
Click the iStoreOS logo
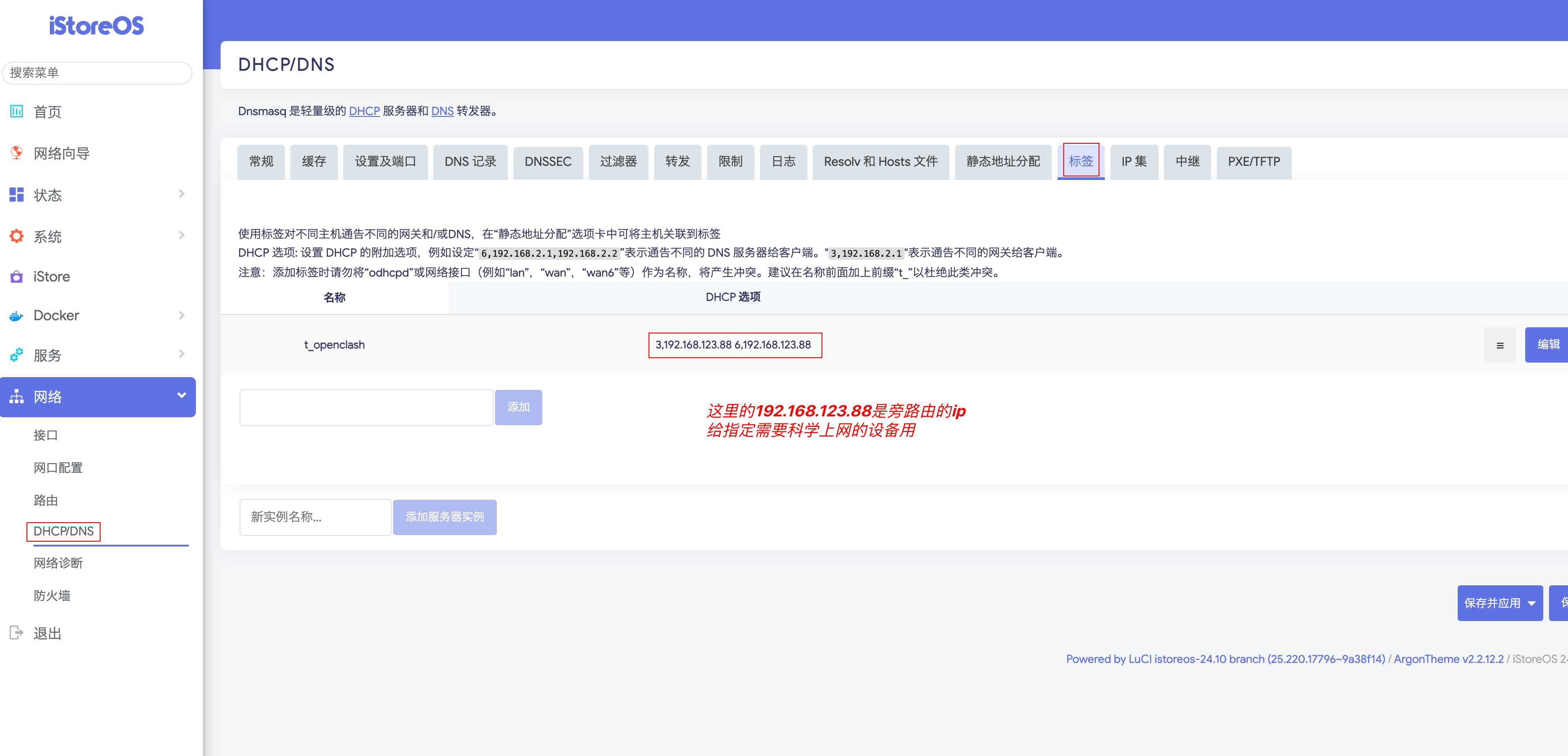pyautogui.click(x=96, y=26)
